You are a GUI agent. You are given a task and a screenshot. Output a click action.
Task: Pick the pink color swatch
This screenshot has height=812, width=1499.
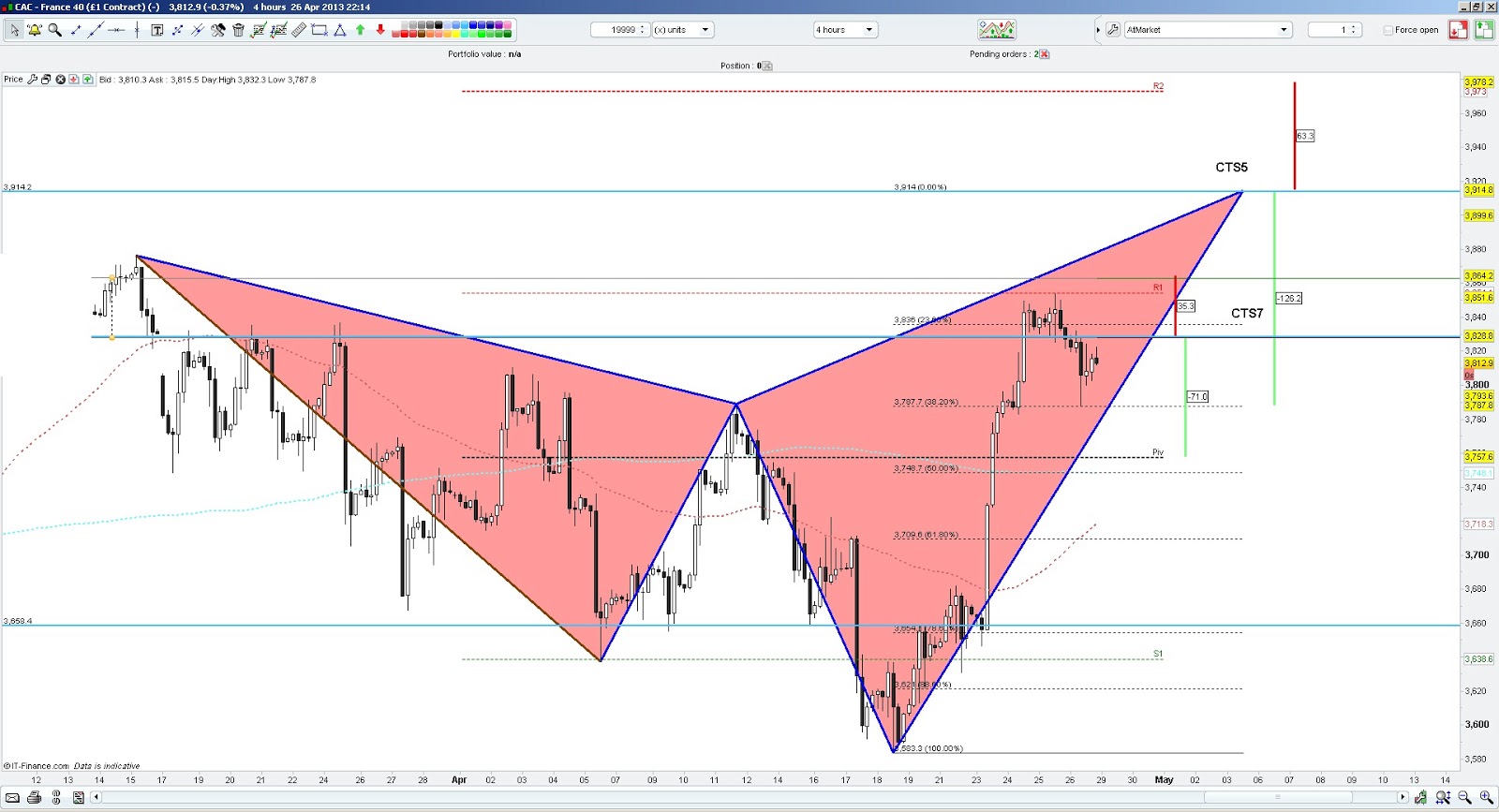507,25
